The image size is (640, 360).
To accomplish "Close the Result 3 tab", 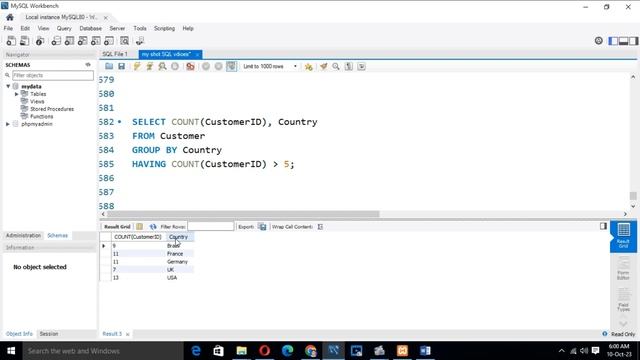I will click(127, 334).
